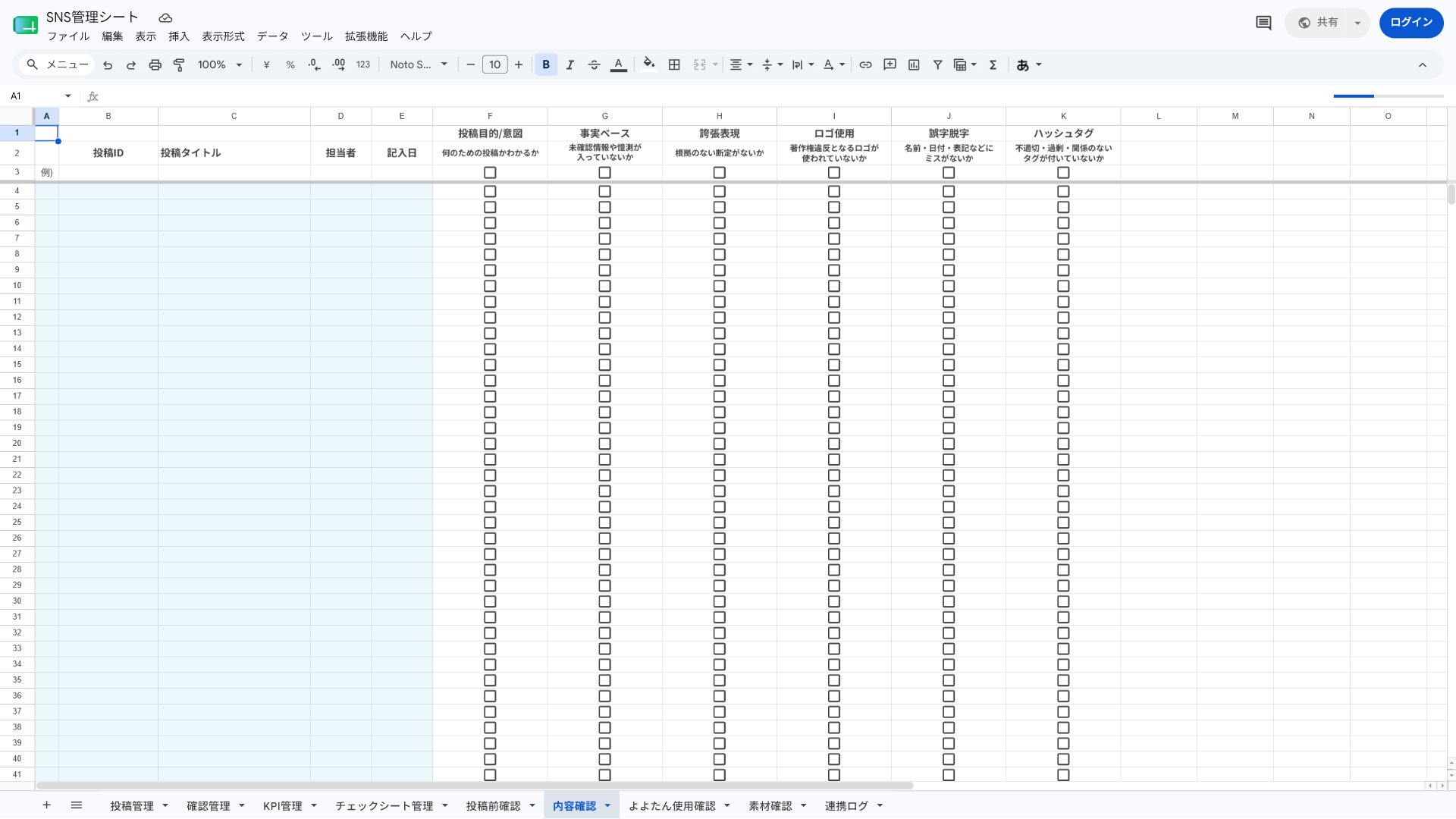Insert a chart
The width and height of the screenshot is (1456, 819).
[x=914, y=65]
